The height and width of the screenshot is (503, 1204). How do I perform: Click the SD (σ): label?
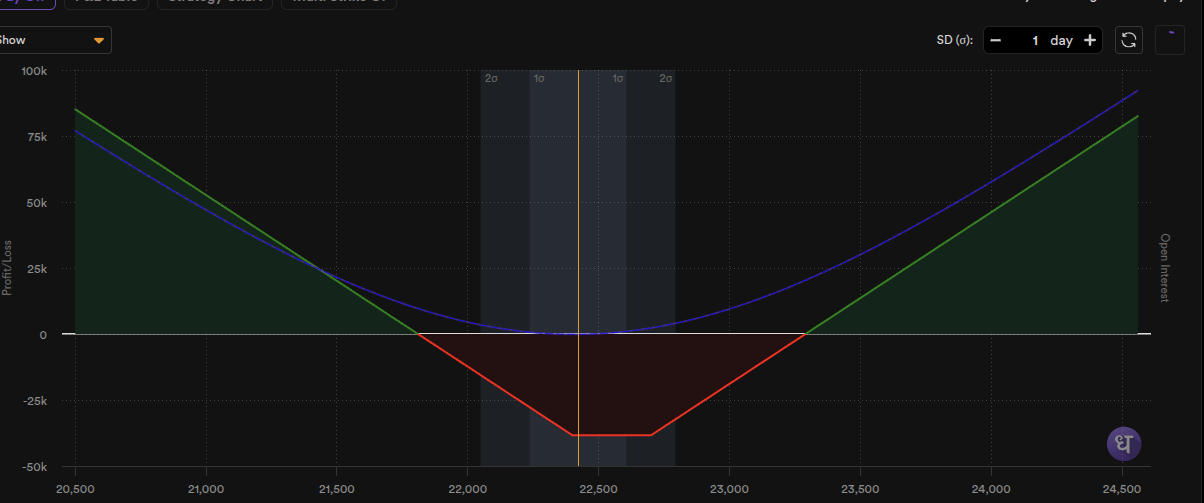pyautogui.click(x=952, y=40)
